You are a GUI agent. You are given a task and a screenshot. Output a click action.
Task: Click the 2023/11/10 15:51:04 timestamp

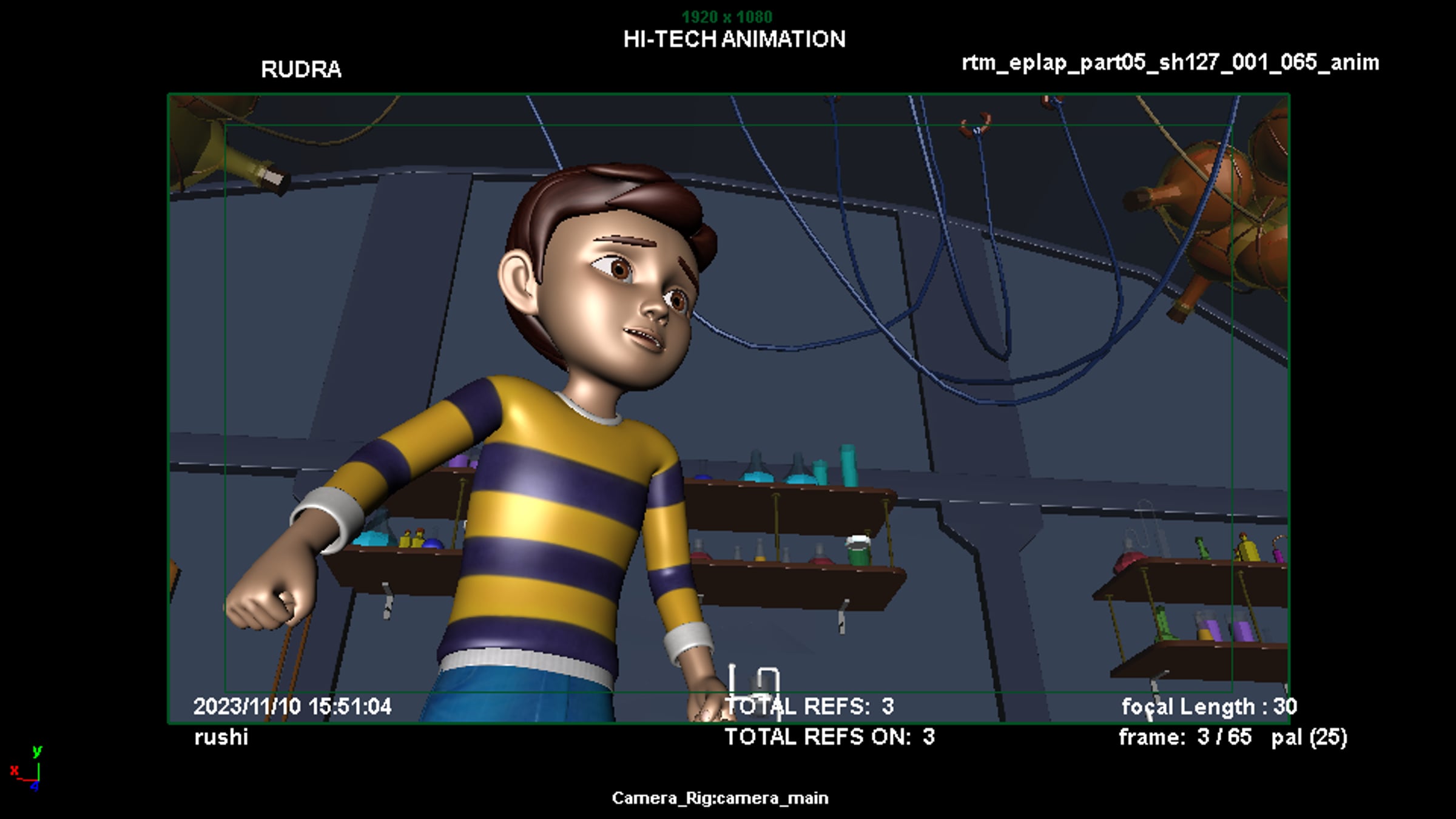(292, 706)
